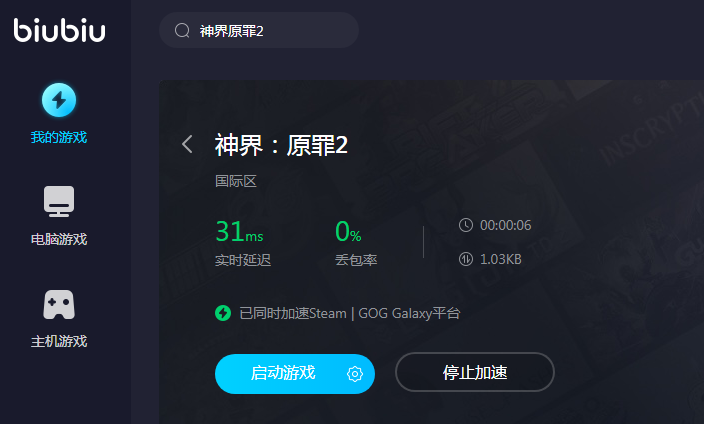Click the search magnifier icon
The width and height of the screenshot is (704, 424).
tap(182, 31)
